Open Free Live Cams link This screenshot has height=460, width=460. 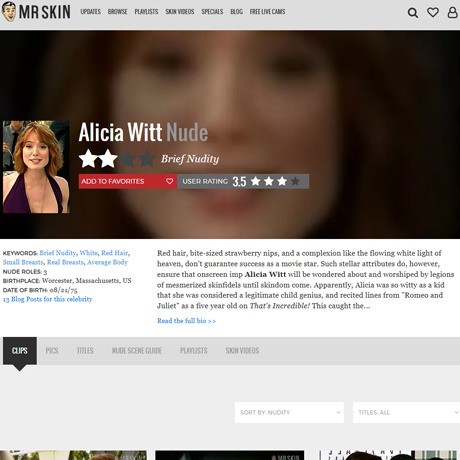(x=267, y=12)
